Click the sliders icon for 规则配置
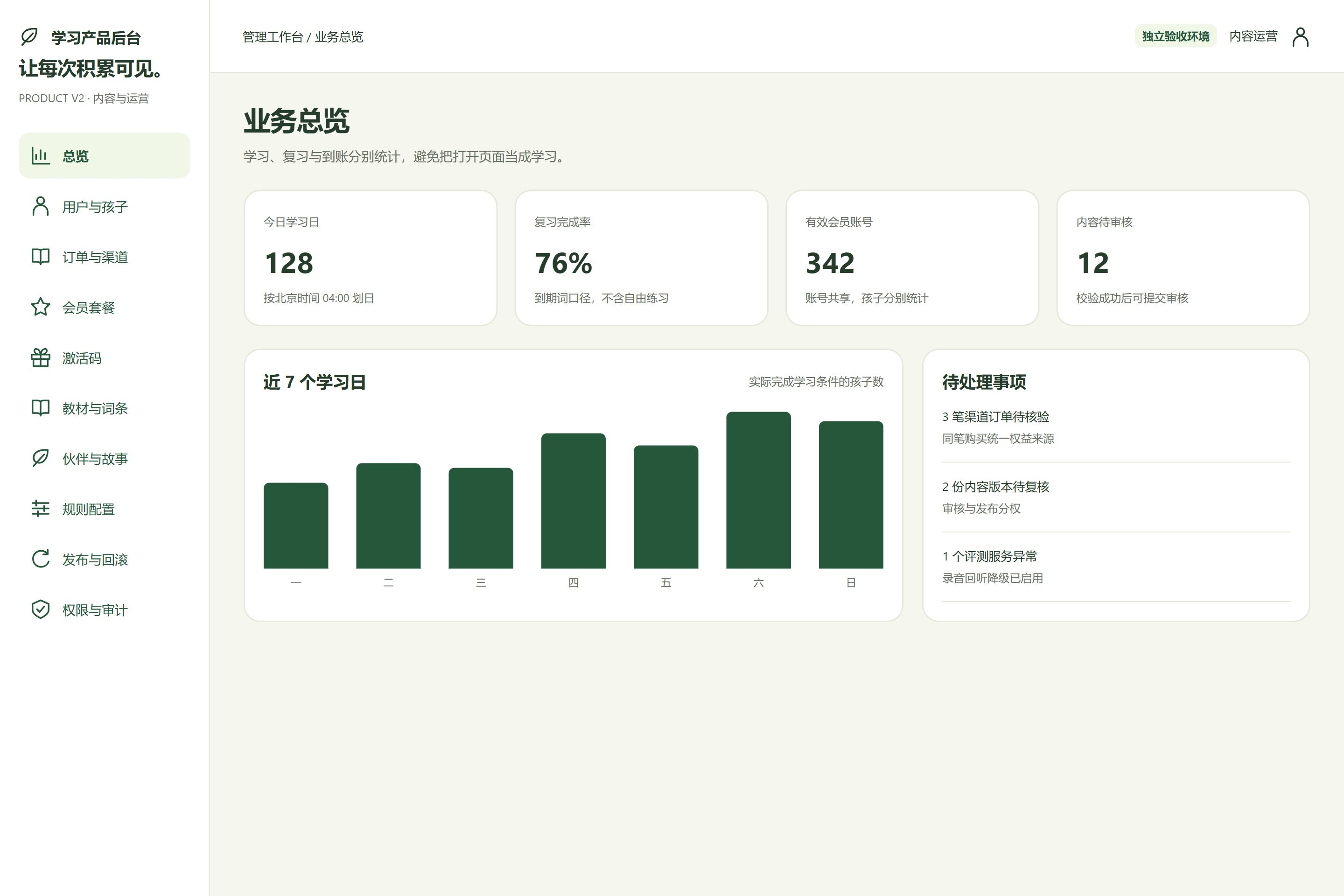The height and width of the screenshot is (896, 1344). coord(41,509)
